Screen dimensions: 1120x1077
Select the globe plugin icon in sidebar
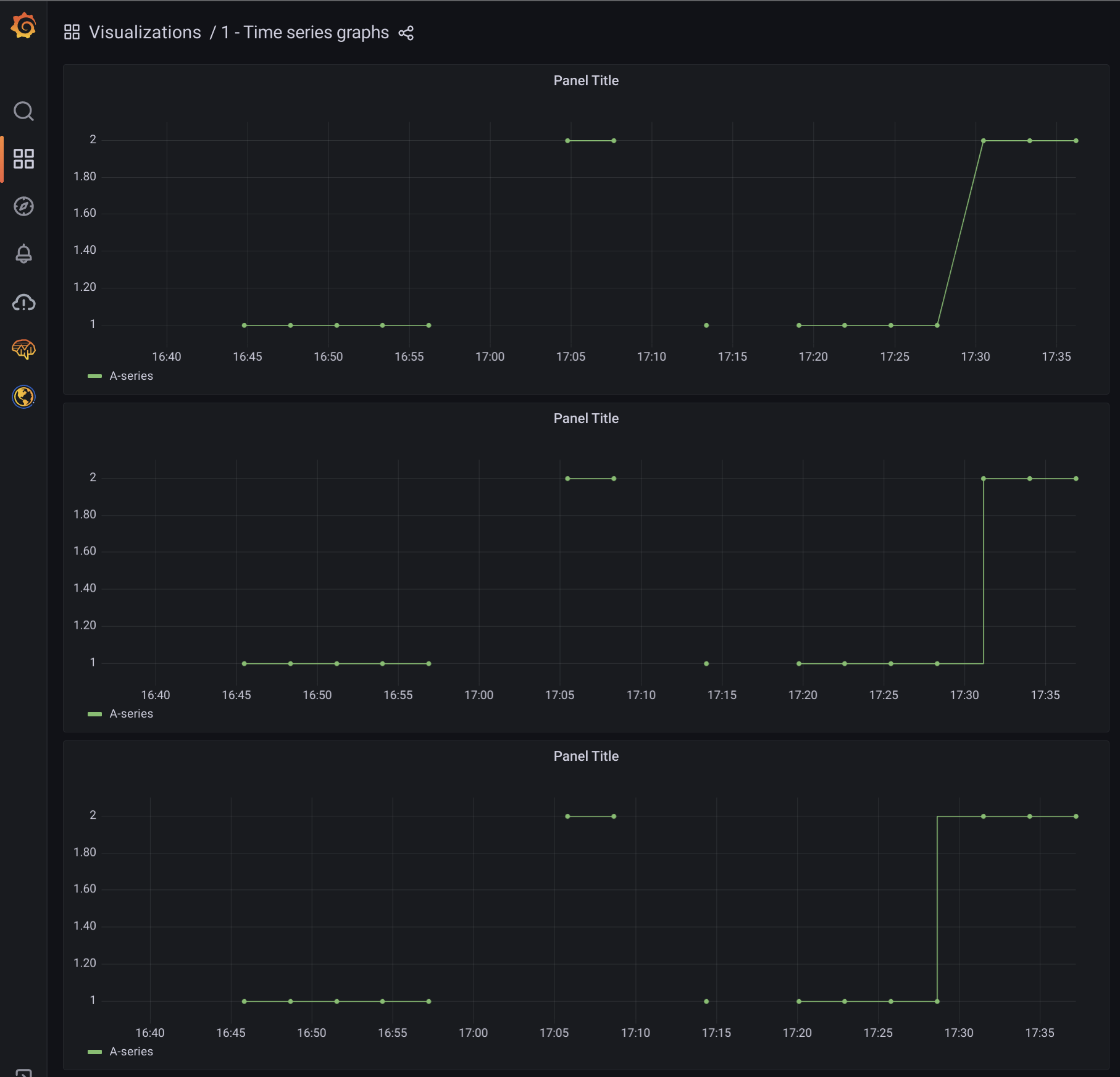[x=23, y=397]
